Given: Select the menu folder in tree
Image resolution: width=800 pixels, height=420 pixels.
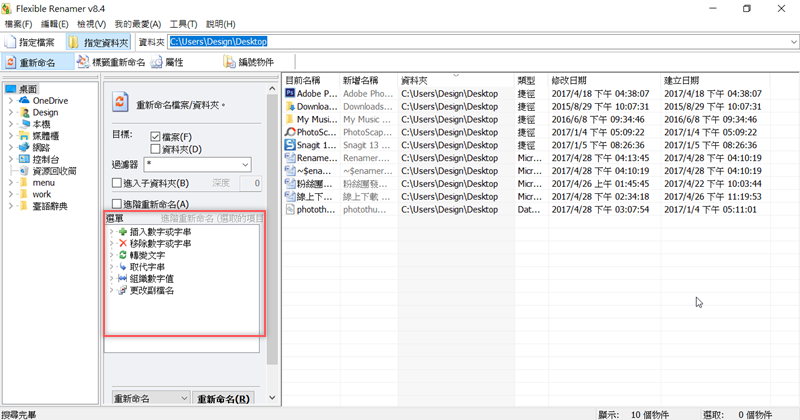Looking at the screenshot, I should click(x=43, y=183).
